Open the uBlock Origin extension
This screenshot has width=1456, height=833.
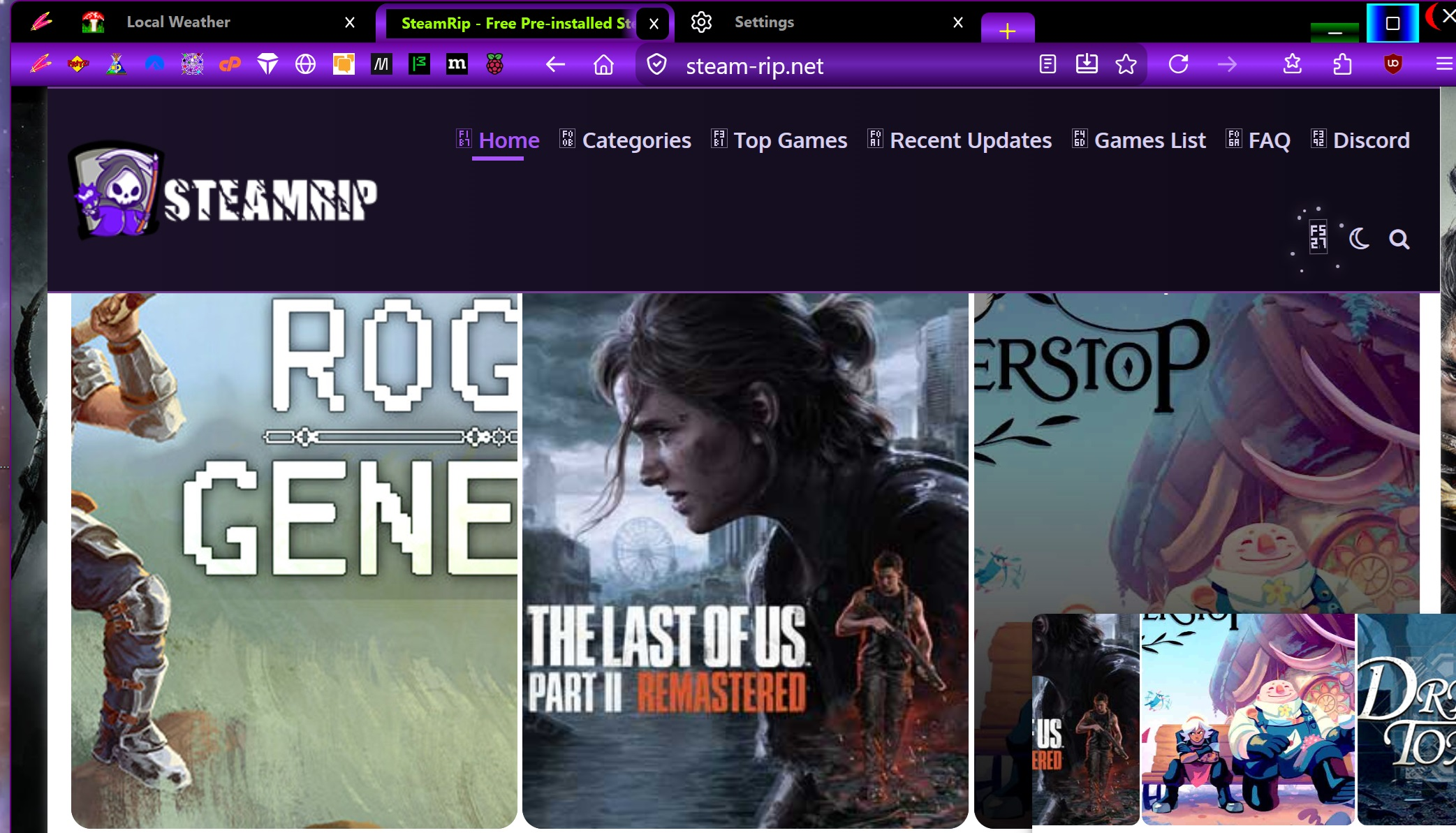pos(1393,64)
